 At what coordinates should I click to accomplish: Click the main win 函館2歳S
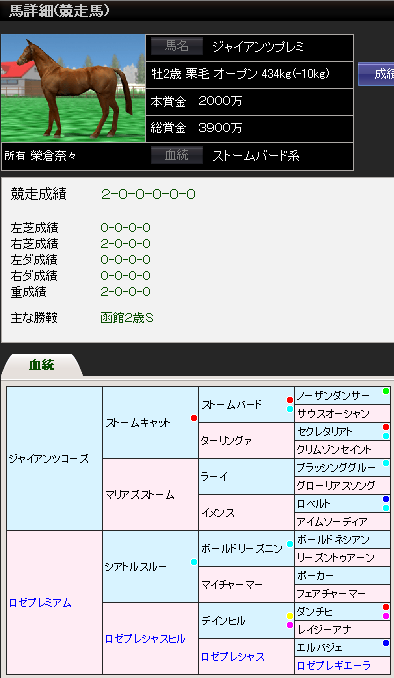(127, 318)
